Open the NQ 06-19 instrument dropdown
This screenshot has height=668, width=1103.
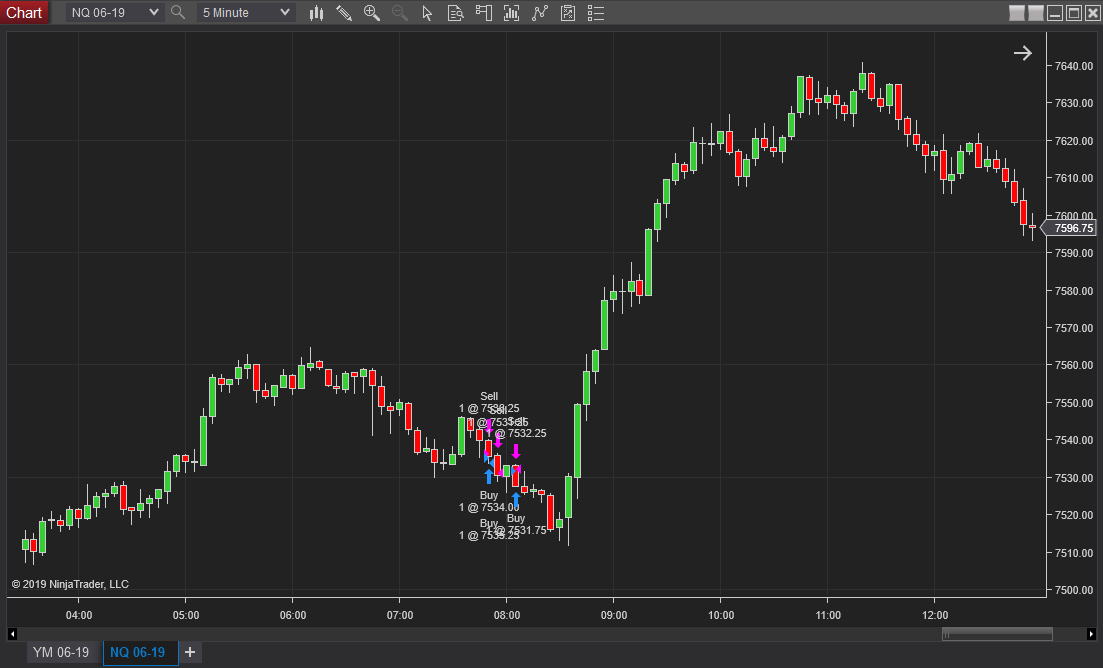click(115, 13)
